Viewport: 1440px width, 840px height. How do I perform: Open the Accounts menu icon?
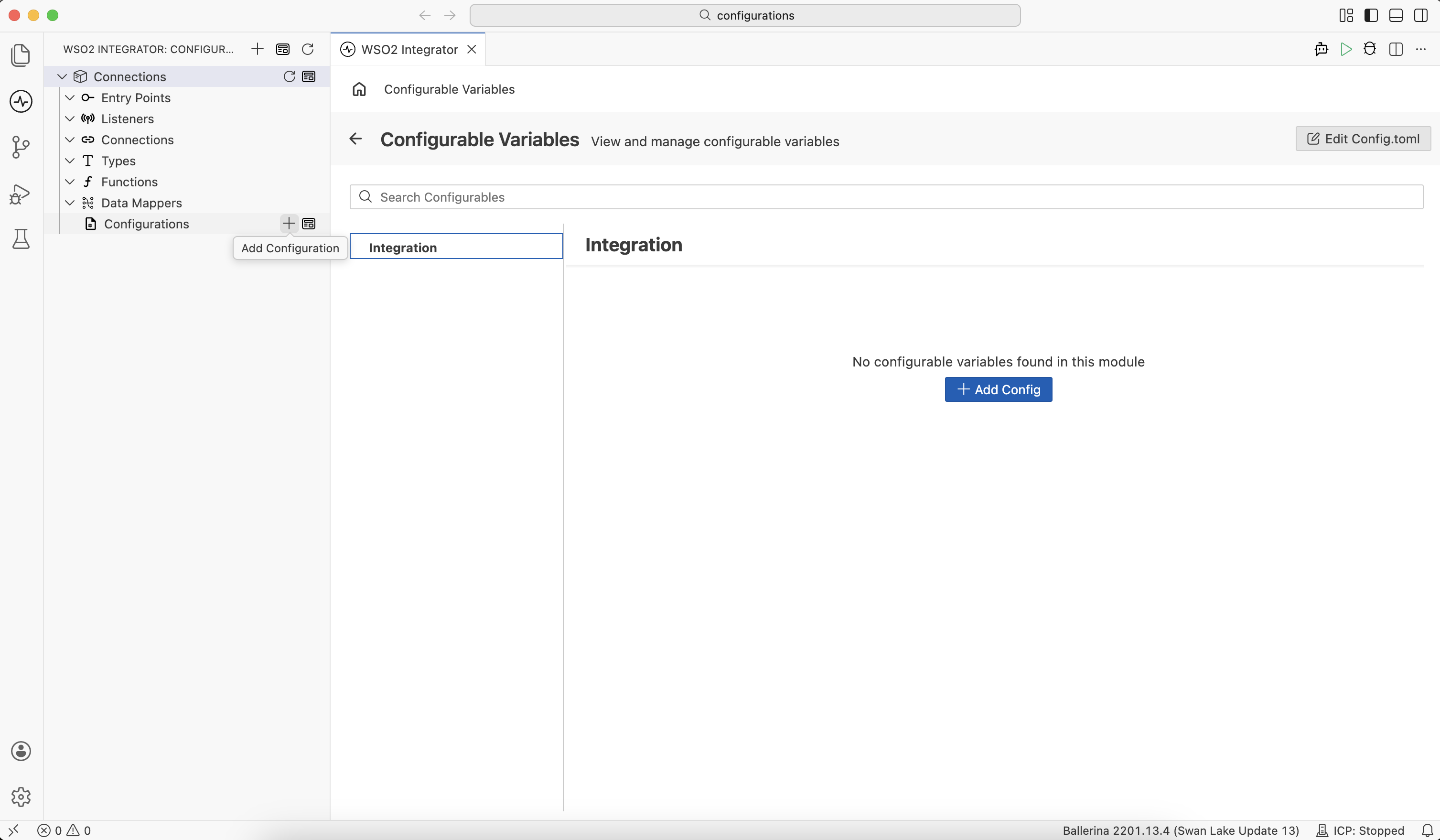coord(21,752)
